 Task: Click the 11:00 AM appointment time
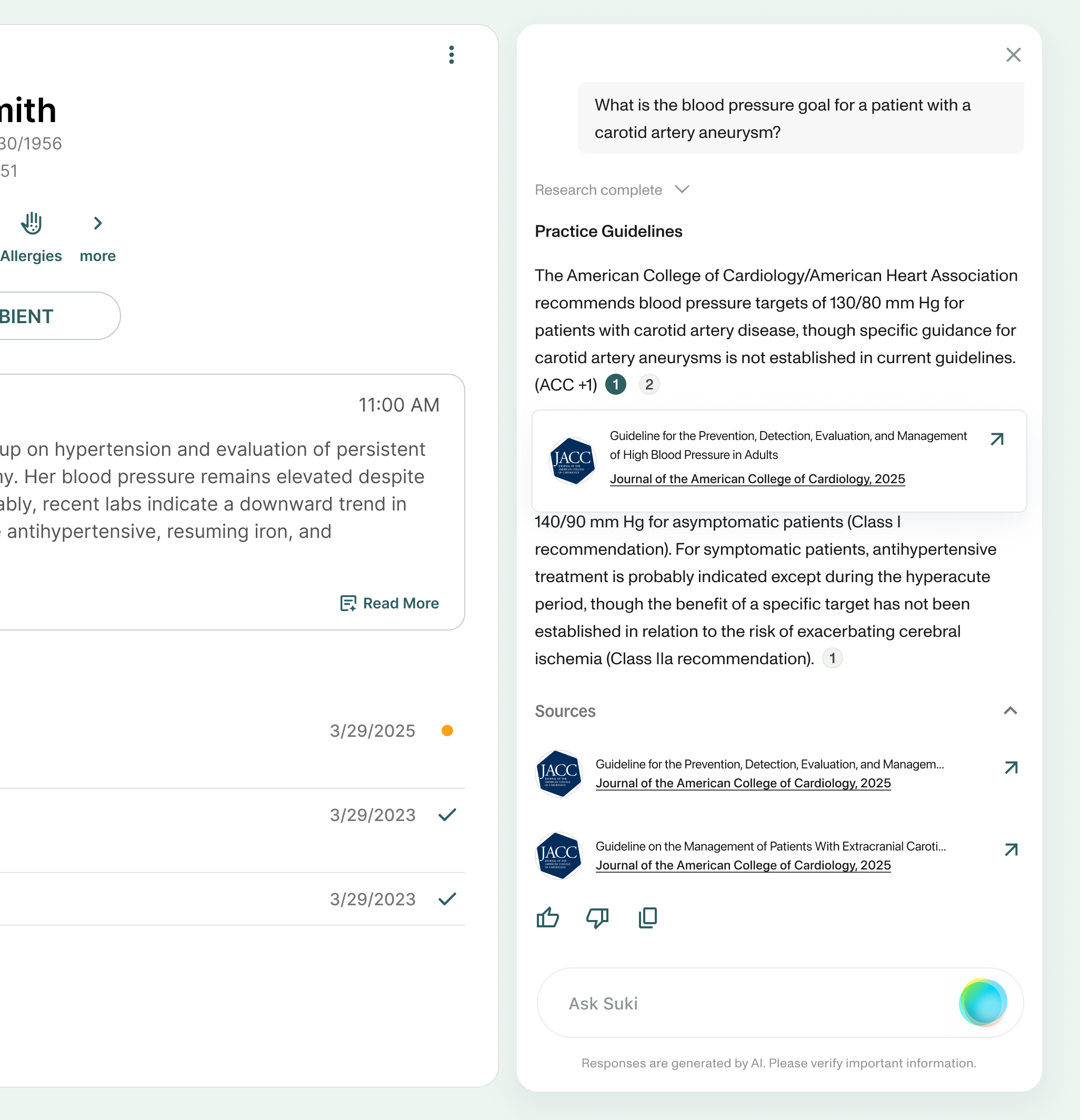(399, 405)
